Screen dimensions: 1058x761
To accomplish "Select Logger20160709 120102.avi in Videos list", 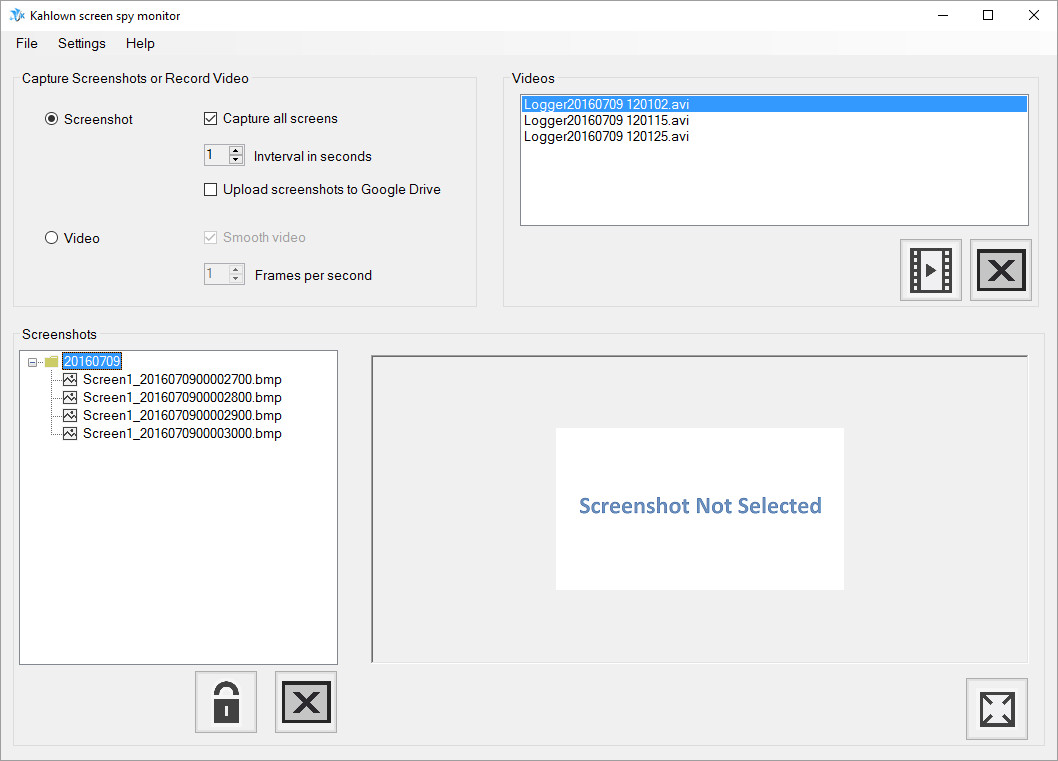I will [x=774, y=104].
